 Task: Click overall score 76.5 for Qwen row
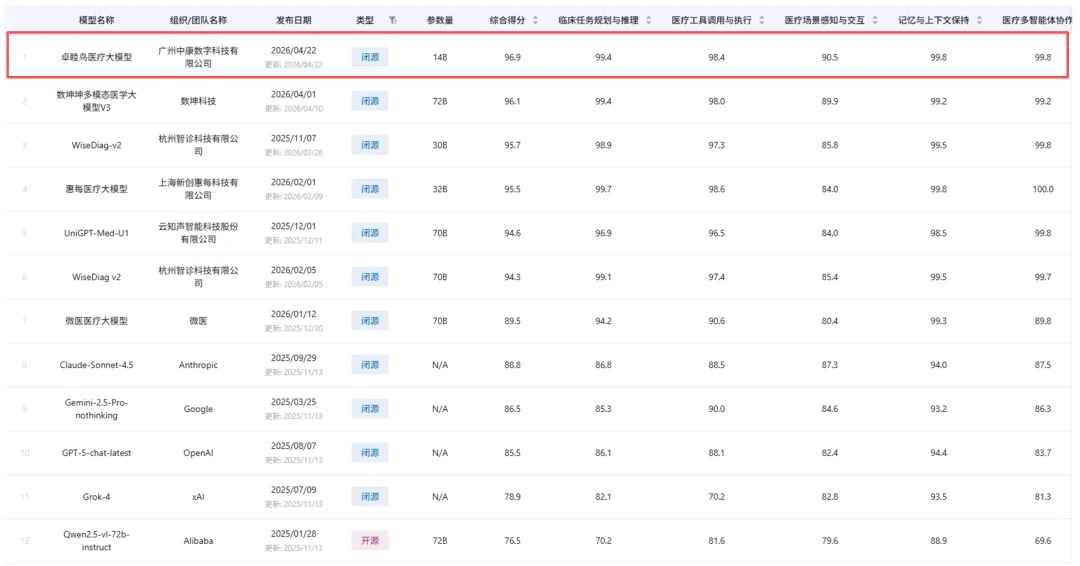coord(512,541)
